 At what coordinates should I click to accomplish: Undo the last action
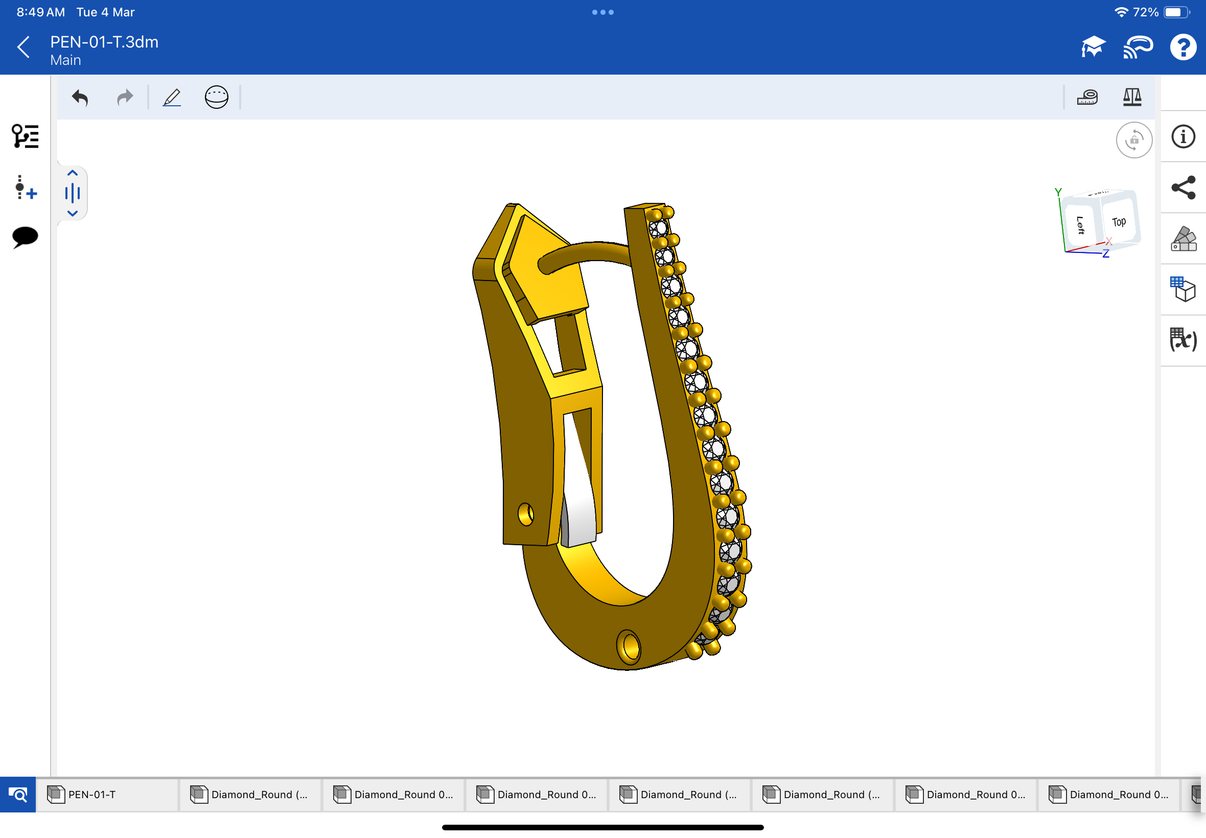(x=80, y=97)
